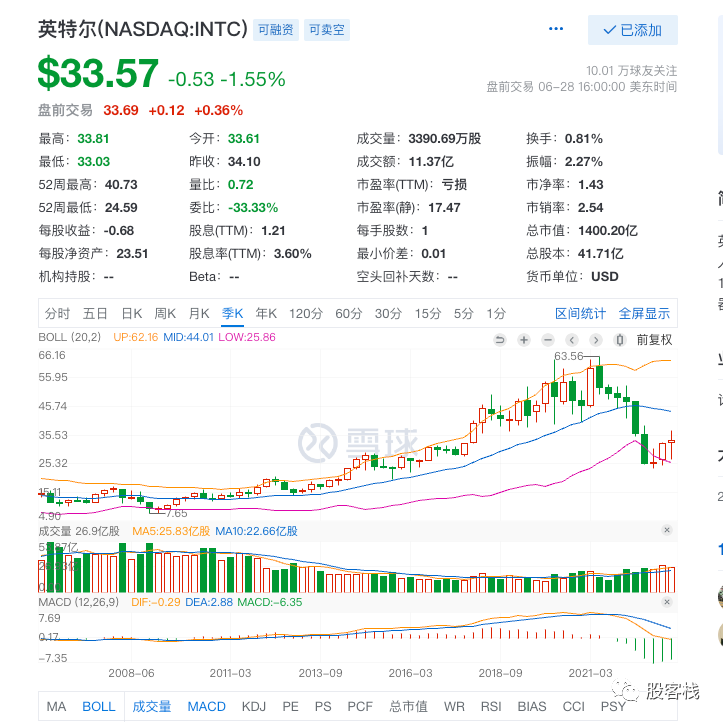
Task: Click the 总市值 value 1400.20亿
Action: (608, 231)
